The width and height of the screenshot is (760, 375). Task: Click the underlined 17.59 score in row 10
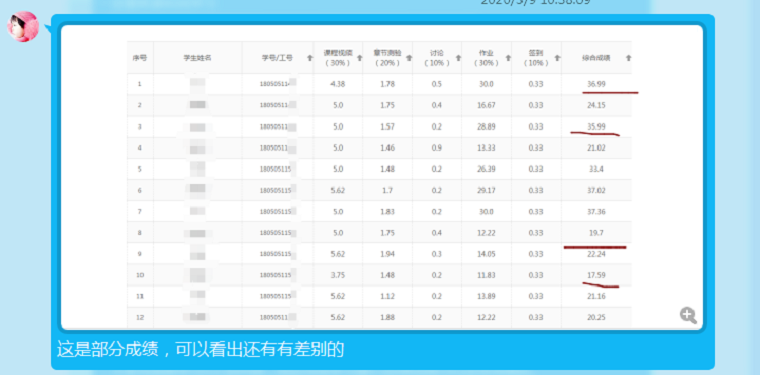[x=596, y=275]
